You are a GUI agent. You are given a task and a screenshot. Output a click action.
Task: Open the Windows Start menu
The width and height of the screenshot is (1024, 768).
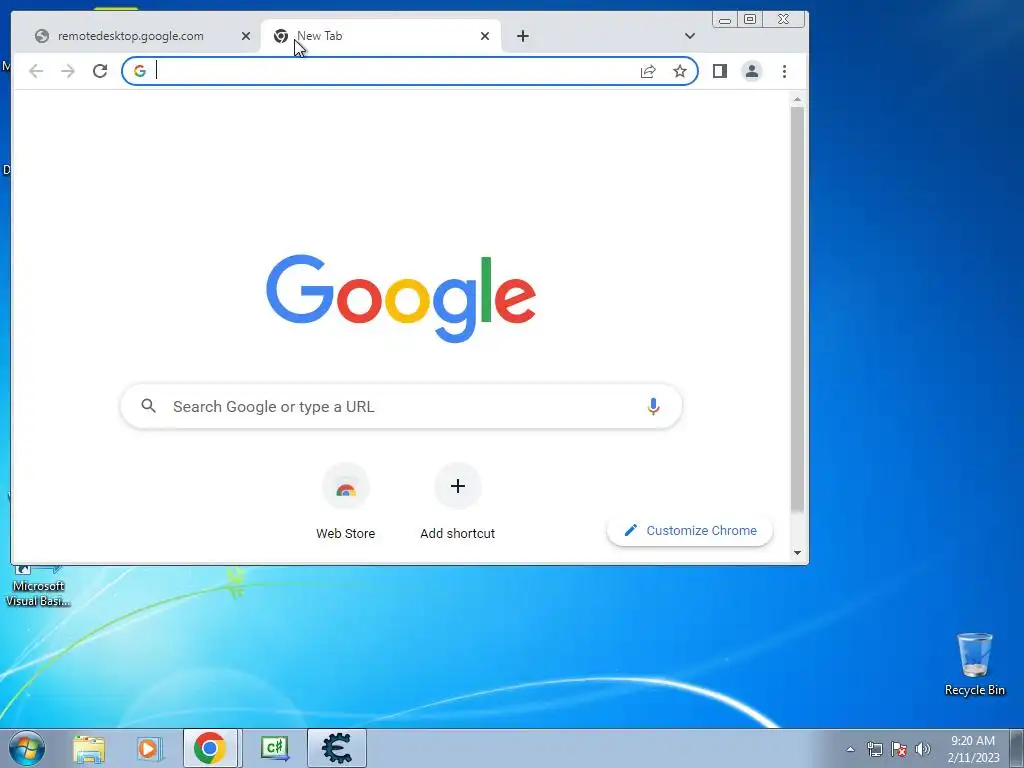27,748
